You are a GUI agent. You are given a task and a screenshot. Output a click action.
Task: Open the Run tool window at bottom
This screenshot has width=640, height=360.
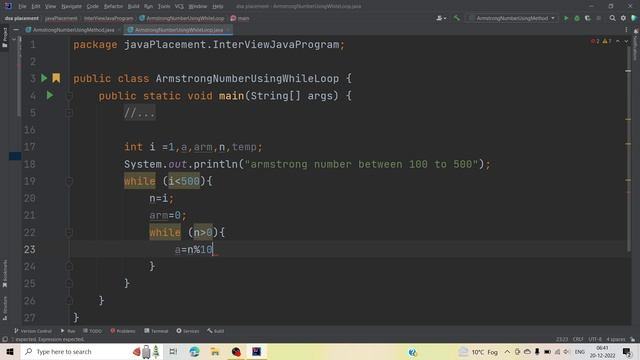(68, 331)
